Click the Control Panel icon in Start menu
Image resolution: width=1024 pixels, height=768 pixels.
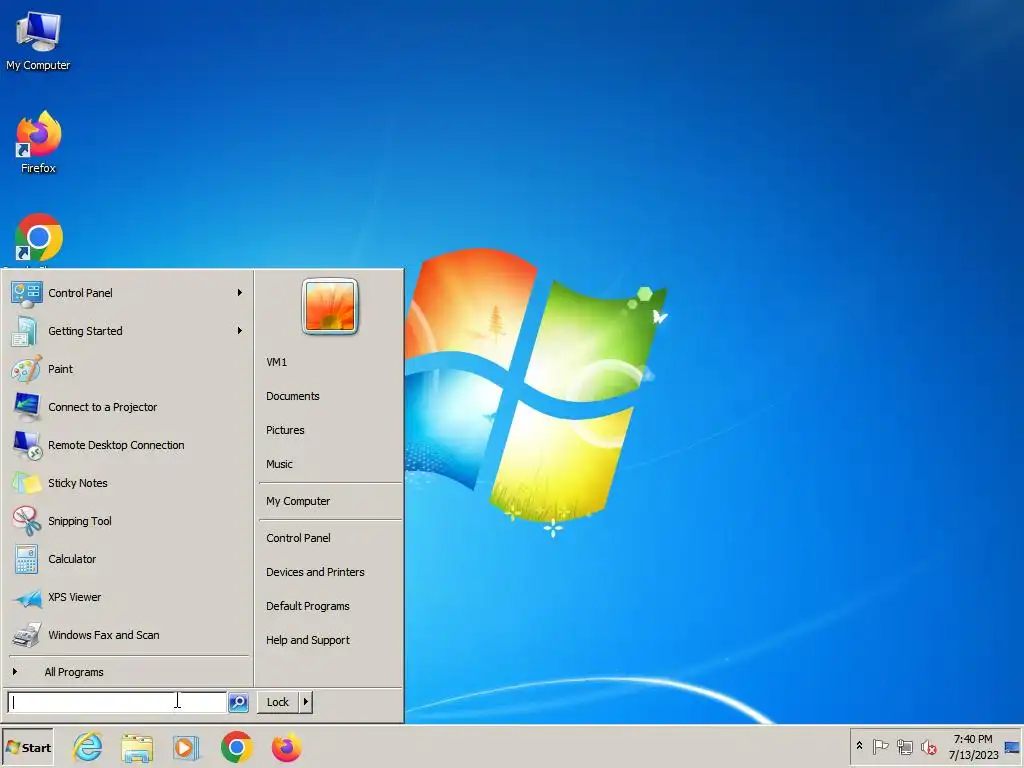tap(27, 294)
